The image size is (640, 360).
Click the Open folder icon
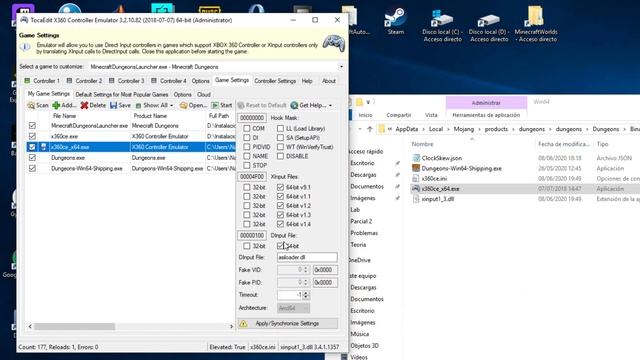(184, 105)
